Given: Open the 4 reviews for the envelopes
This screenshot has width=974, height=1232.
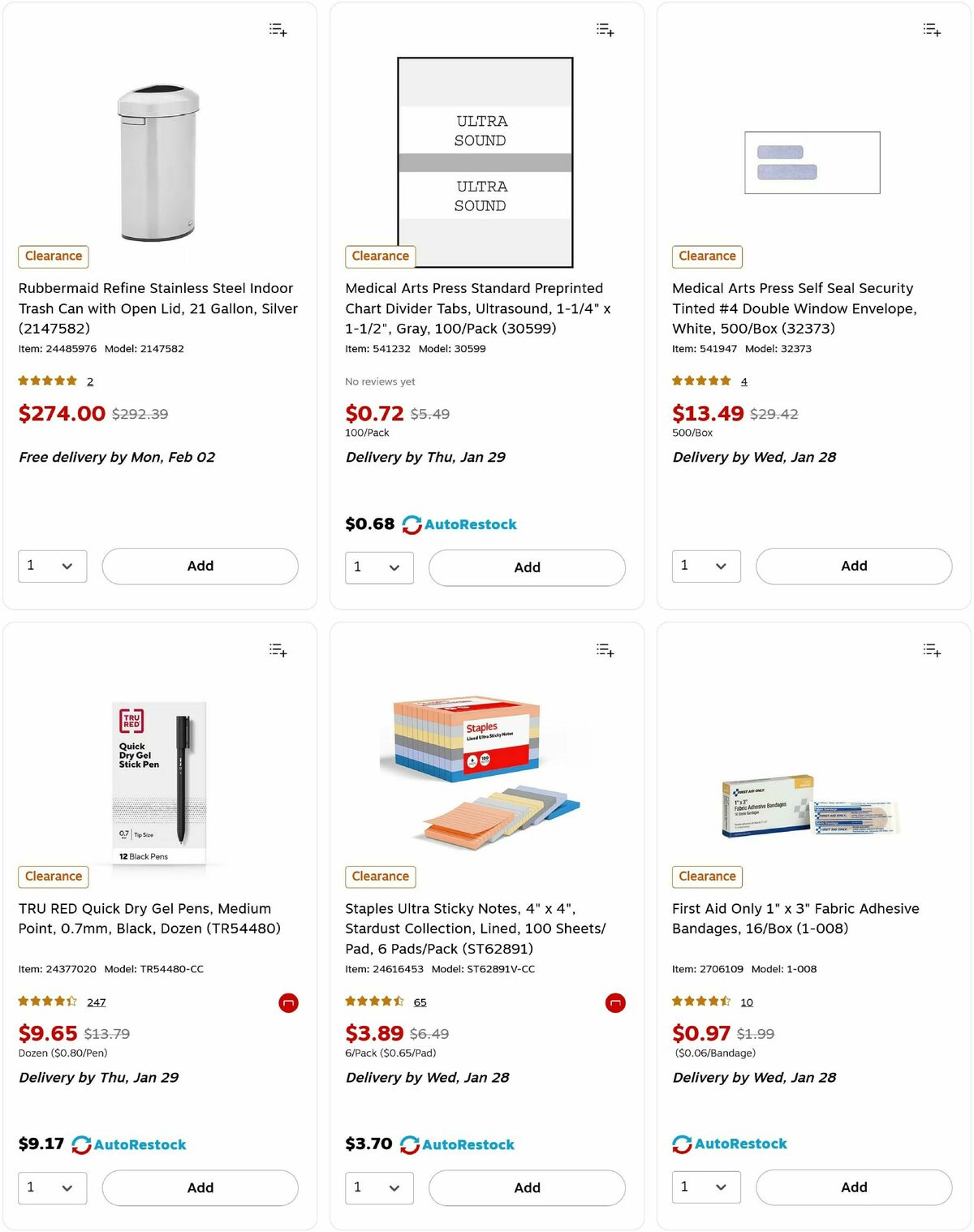Looking at the screenshot, I should pyautogui.click(x=743, y=381).
